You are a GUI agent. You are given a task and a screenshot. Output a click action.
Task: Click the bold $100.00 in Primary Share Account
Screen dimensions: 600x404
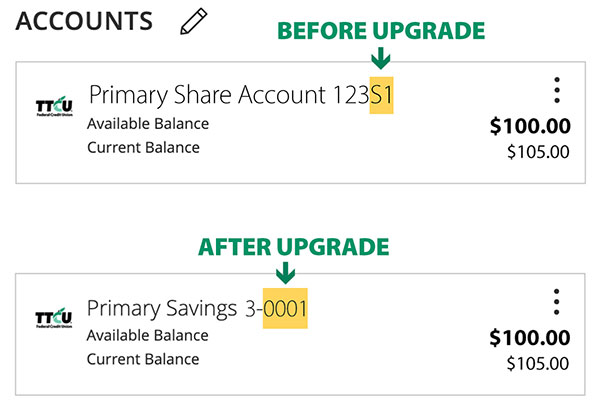[530, 126]
